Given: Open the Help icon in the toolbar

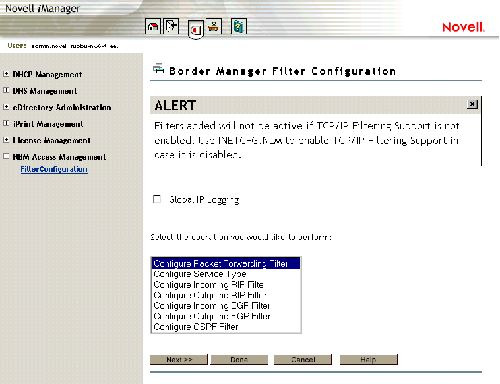Looking at the screenshot, I should click(239, 26).
